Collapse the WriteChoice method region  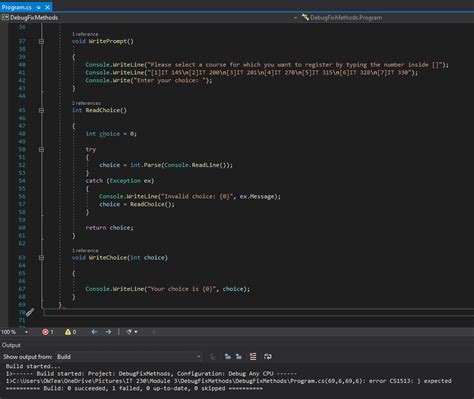tap(41, 258)
